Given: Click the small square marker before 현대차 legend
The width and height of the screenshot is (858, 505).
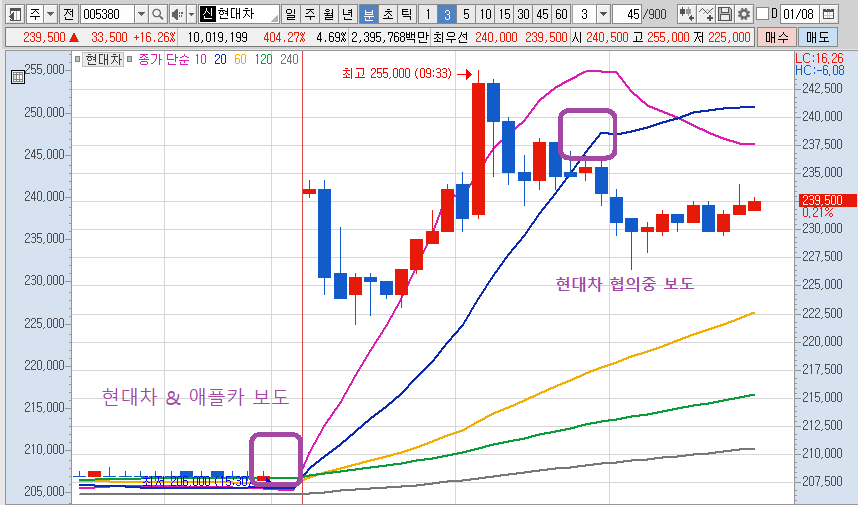Looking at the screenshot, I should (x=77, y=59).
